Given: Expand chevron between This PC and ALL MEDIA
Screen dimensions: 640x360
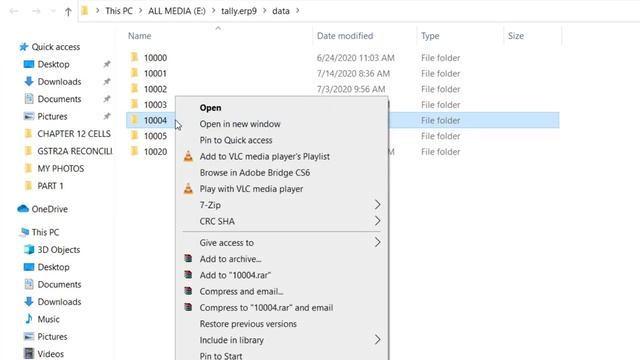Looking at the screenshot, I should tap(140, 11).
